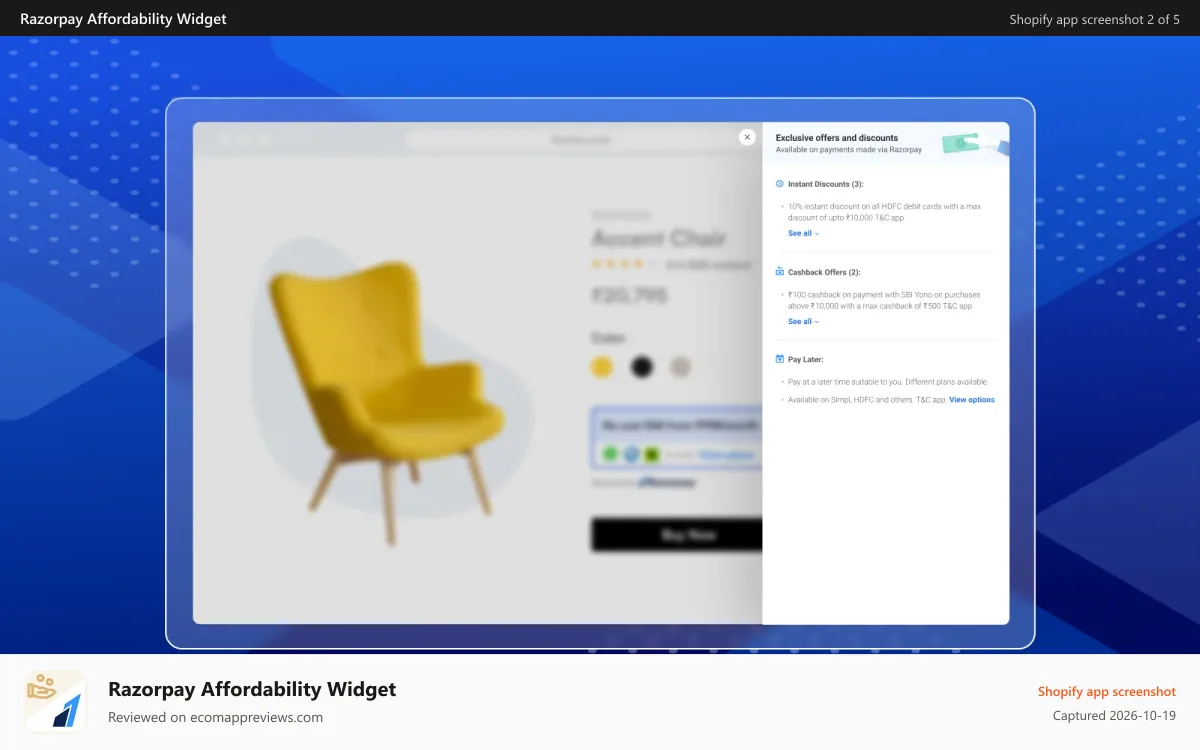Screen dimensions: 1200x750
Task: Click the blurred EMI offer widget box
Action: 677,438
